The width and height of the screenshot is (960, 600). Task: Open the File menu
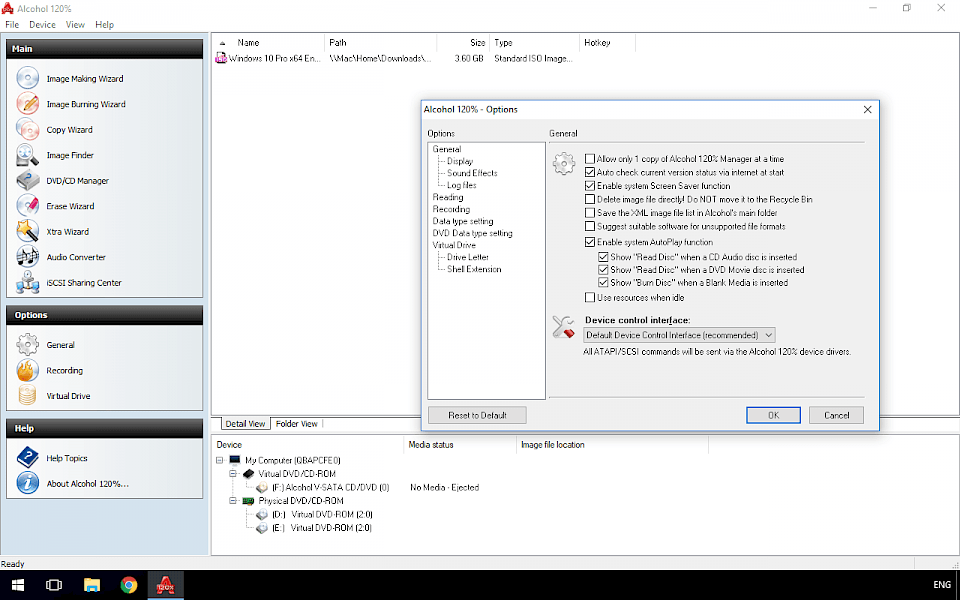coord(12,25)
